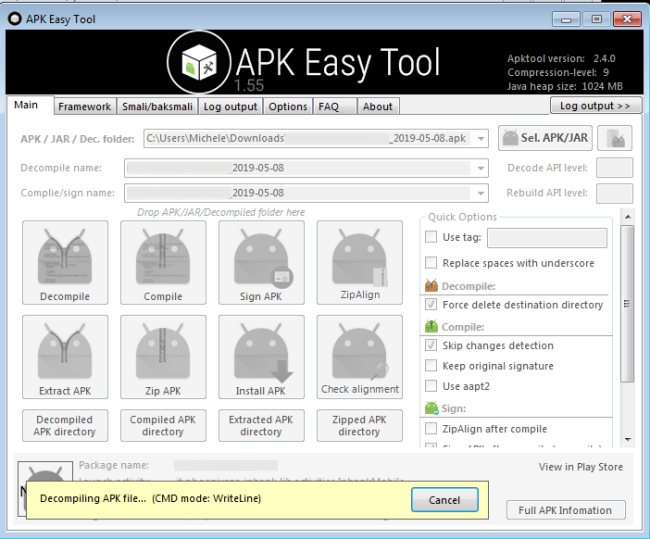Uncheck Force delete destination directory

tap(431, 305)
